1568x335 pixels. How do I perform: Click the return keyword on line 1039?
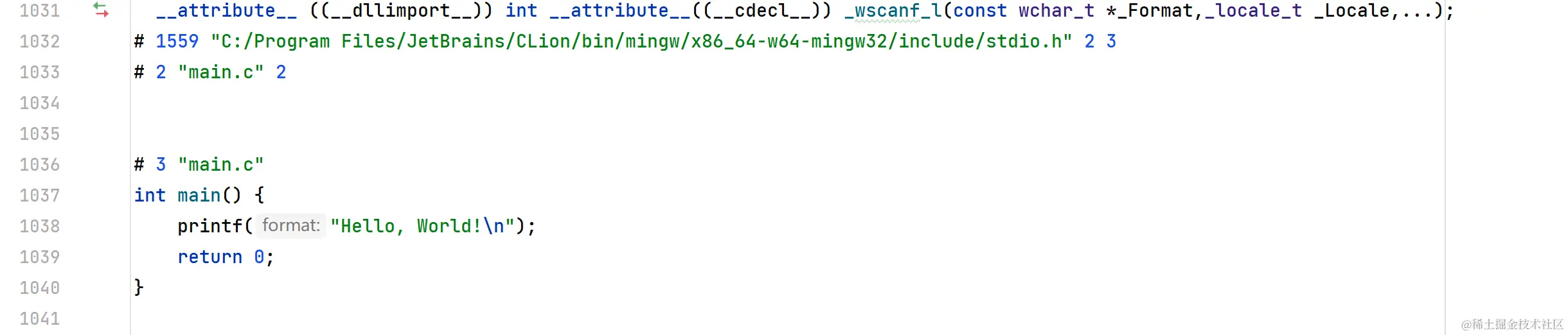tap(209, 257)
